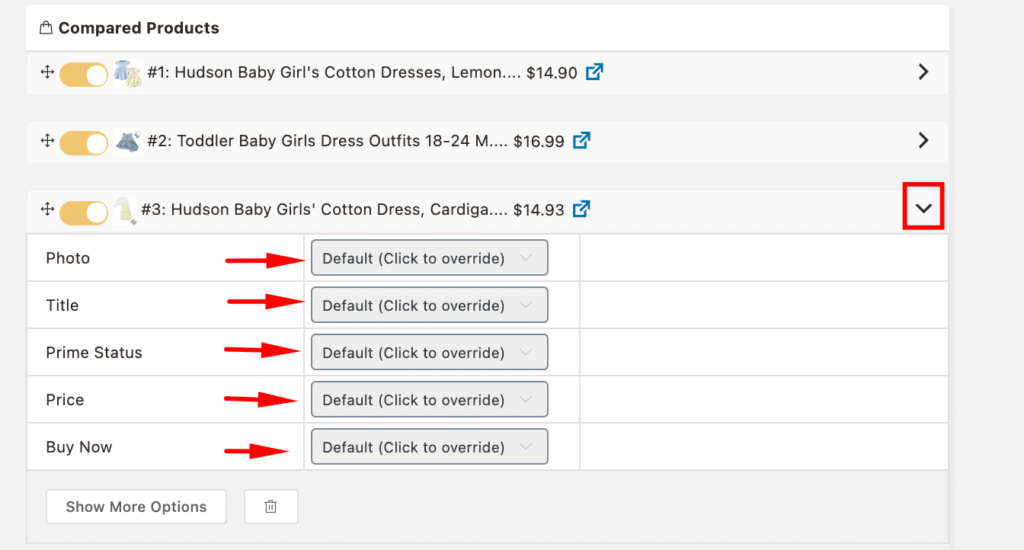Open external link for #1 Hudson Baby Girl's Cotton Dresses
Image resolution: width=1024 pixels, height=550 pixels.
point(594,72)
